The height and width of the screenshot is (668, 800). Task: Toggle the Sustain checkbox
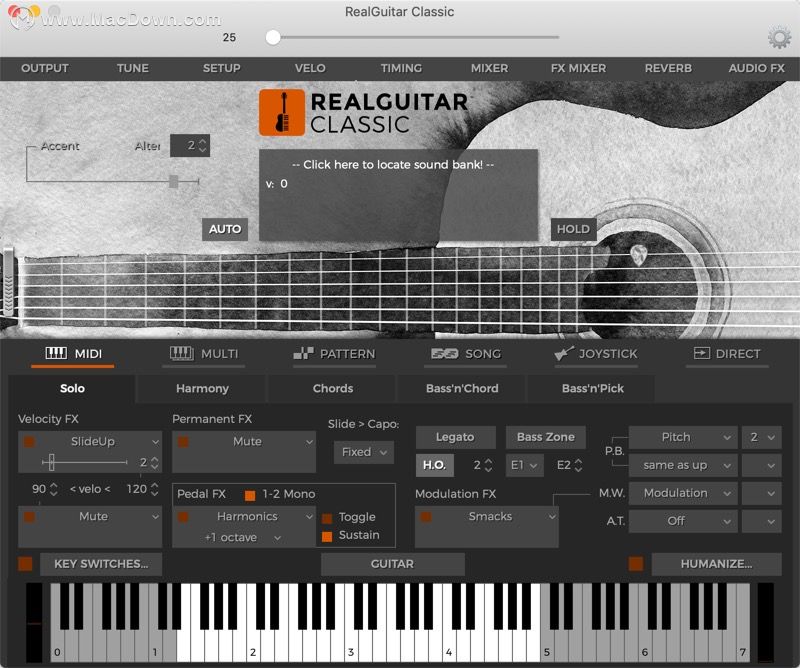327,536
